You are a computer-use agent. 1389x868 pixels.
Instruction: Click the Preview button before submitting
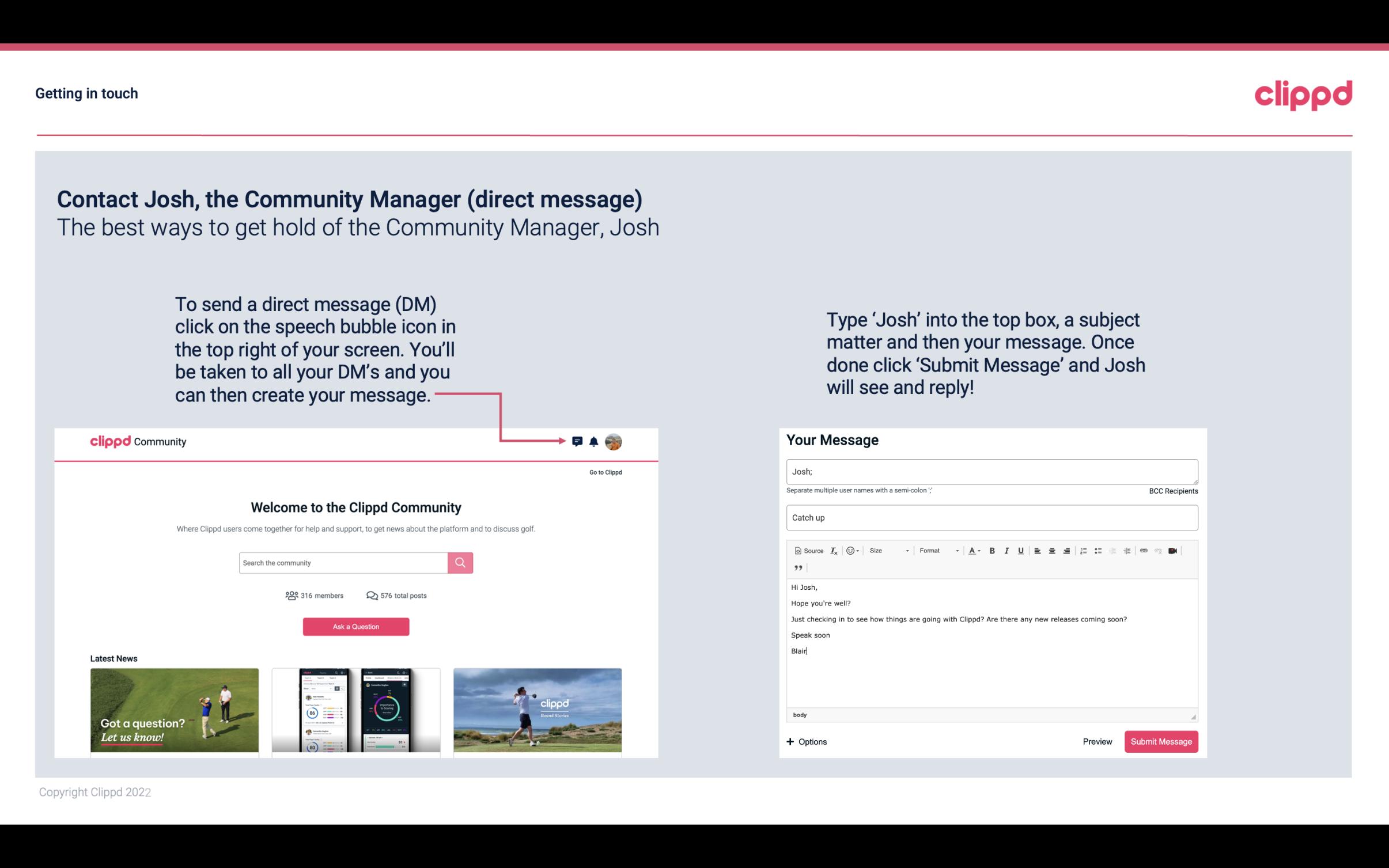(x=1097, y=741)
